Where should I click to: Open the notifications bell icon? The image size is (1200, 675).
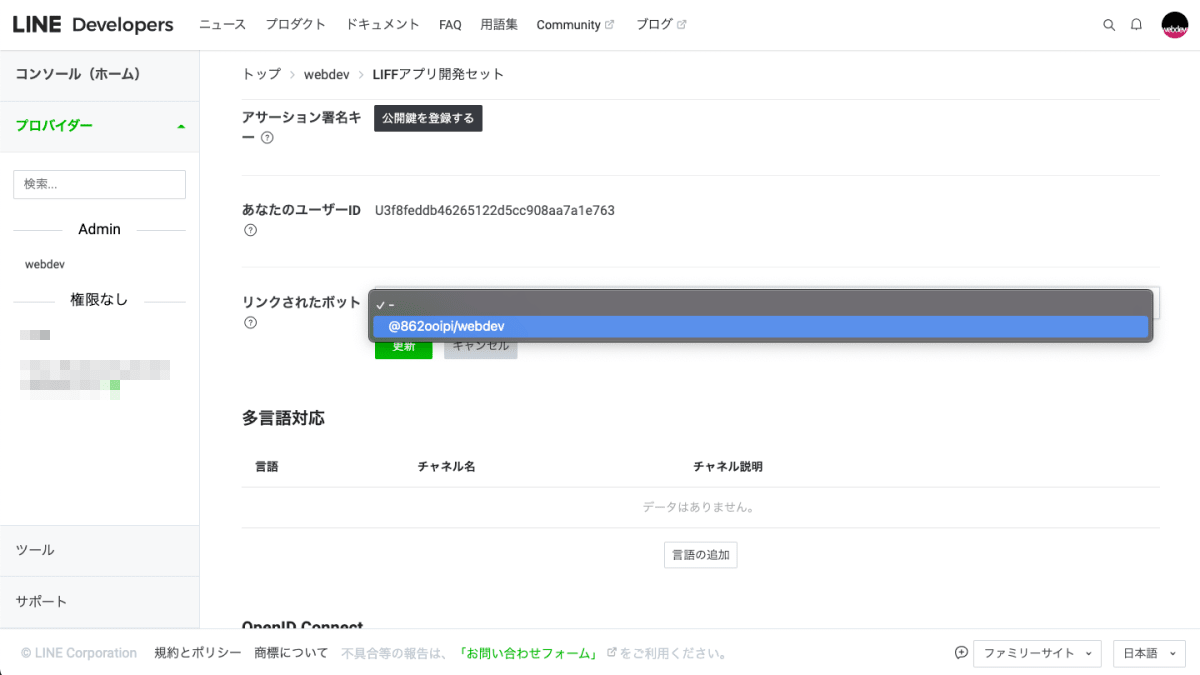click(1136, 25)
